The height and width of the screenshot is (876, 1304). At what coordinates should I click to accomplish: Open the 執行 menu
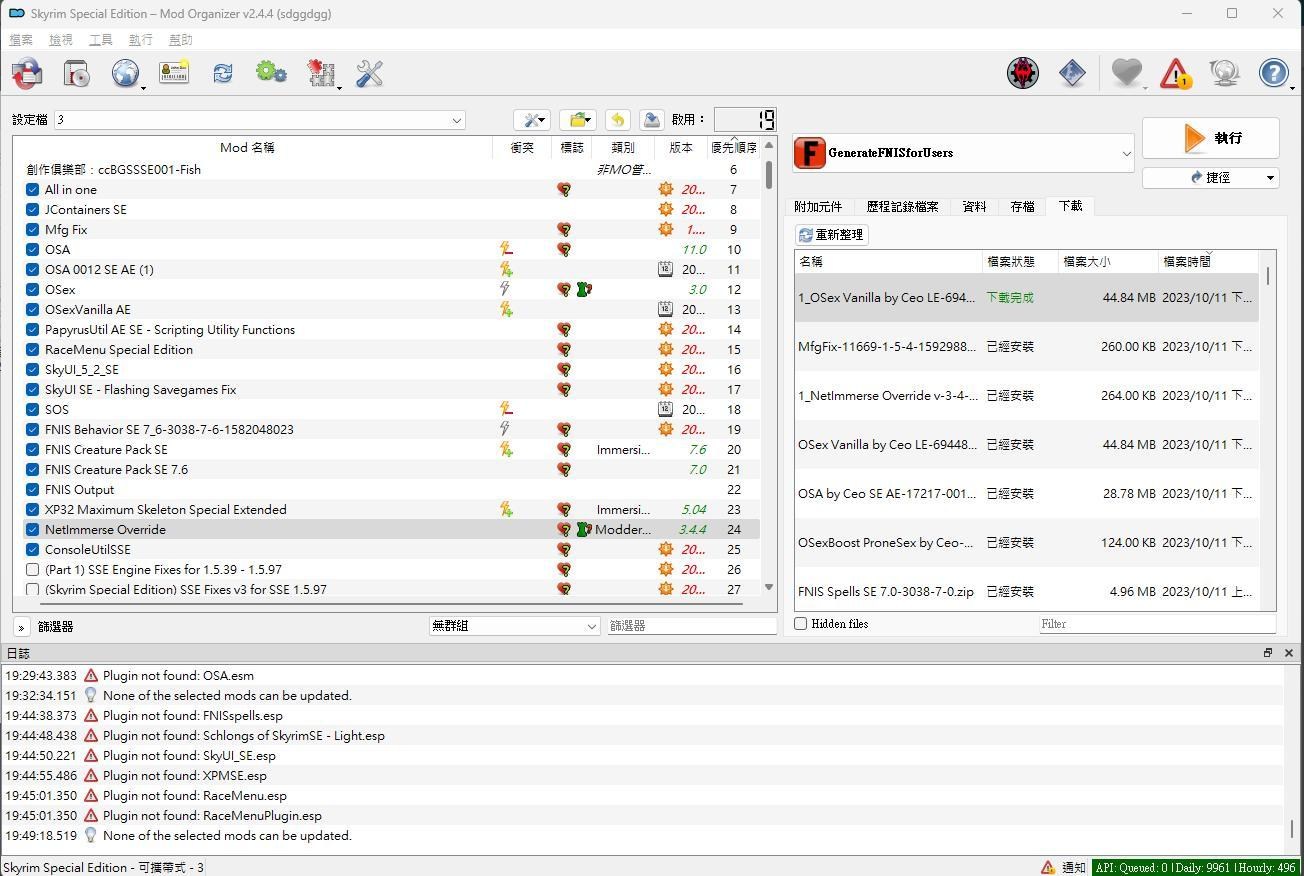[141, 40]
